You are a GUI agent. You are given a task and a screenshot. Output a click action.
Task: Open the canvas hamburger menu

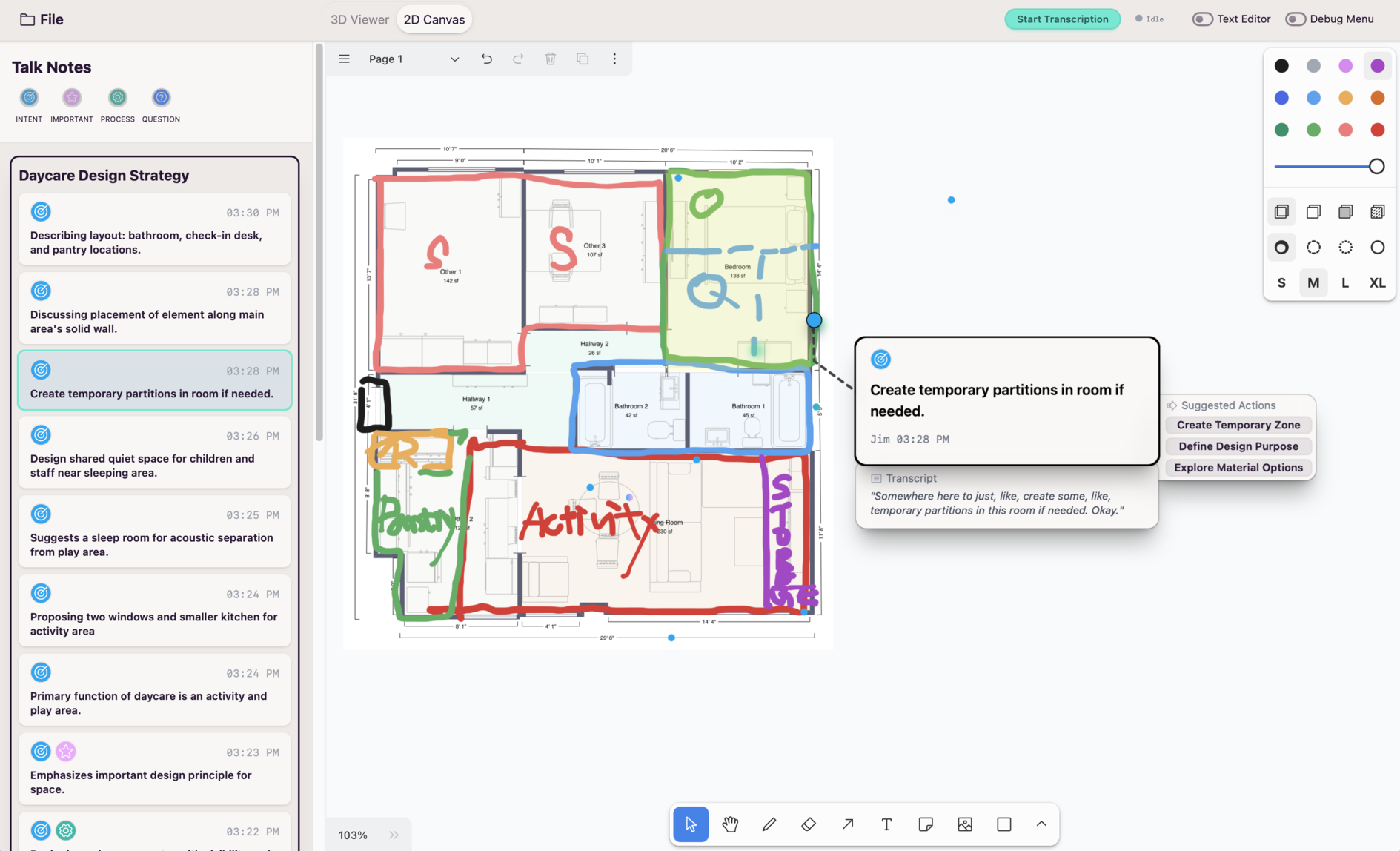point(344,59)
